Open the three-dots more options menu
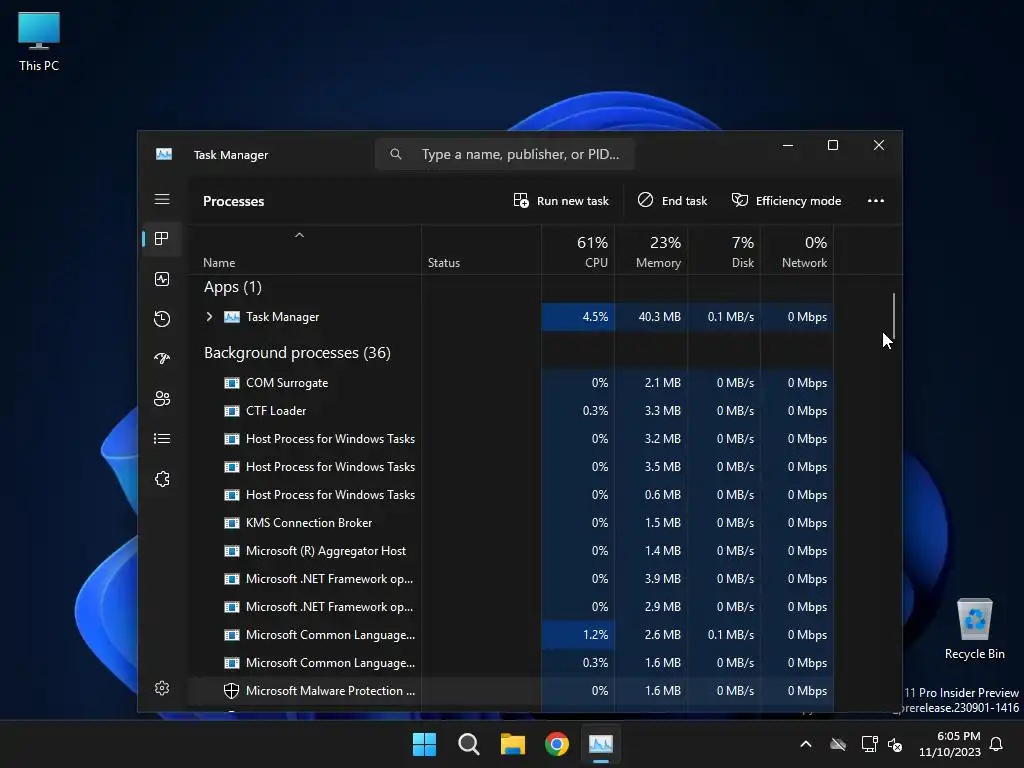Screen dimensions: 1024x768 [876, 201]
